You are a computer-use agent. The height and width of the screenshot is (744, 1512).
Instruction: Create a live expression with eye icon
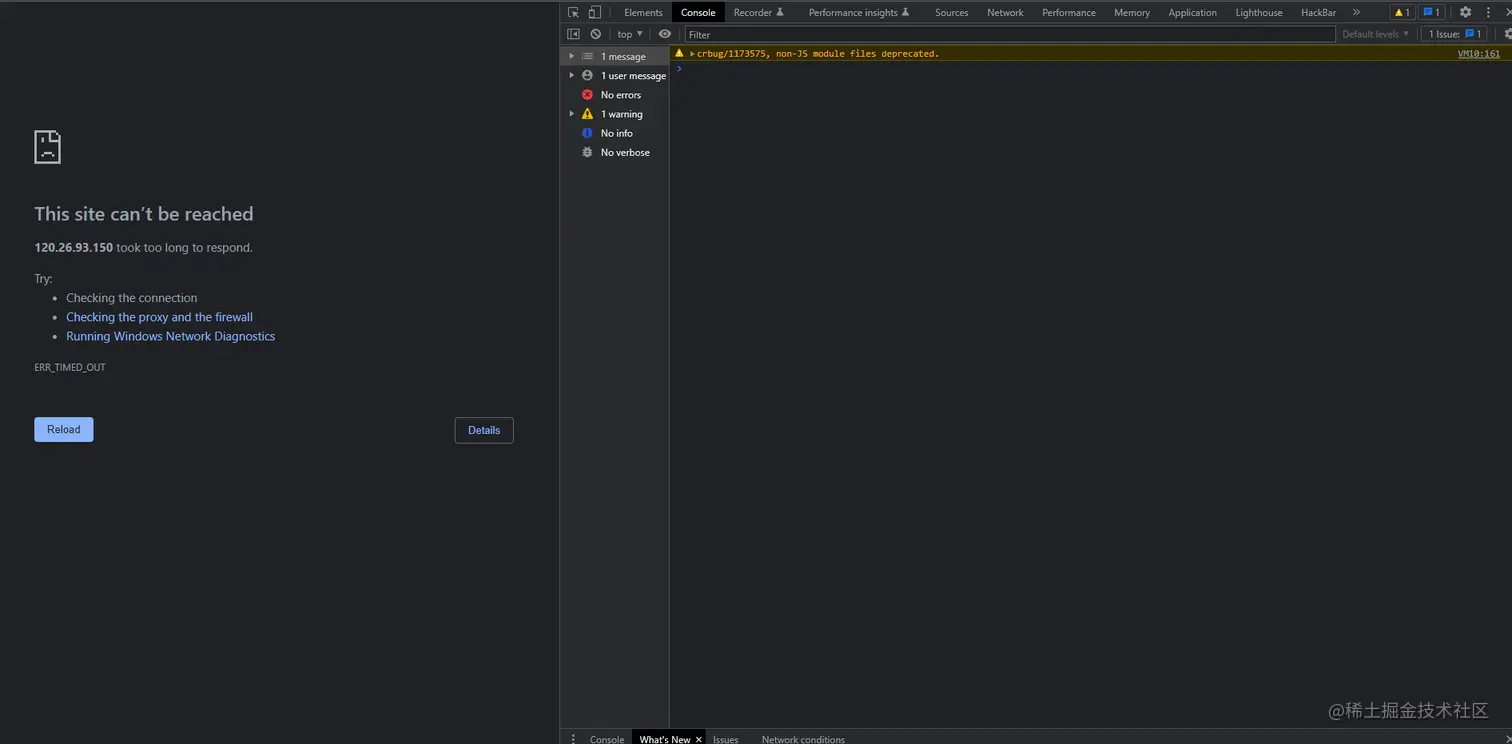coord(665,34)
